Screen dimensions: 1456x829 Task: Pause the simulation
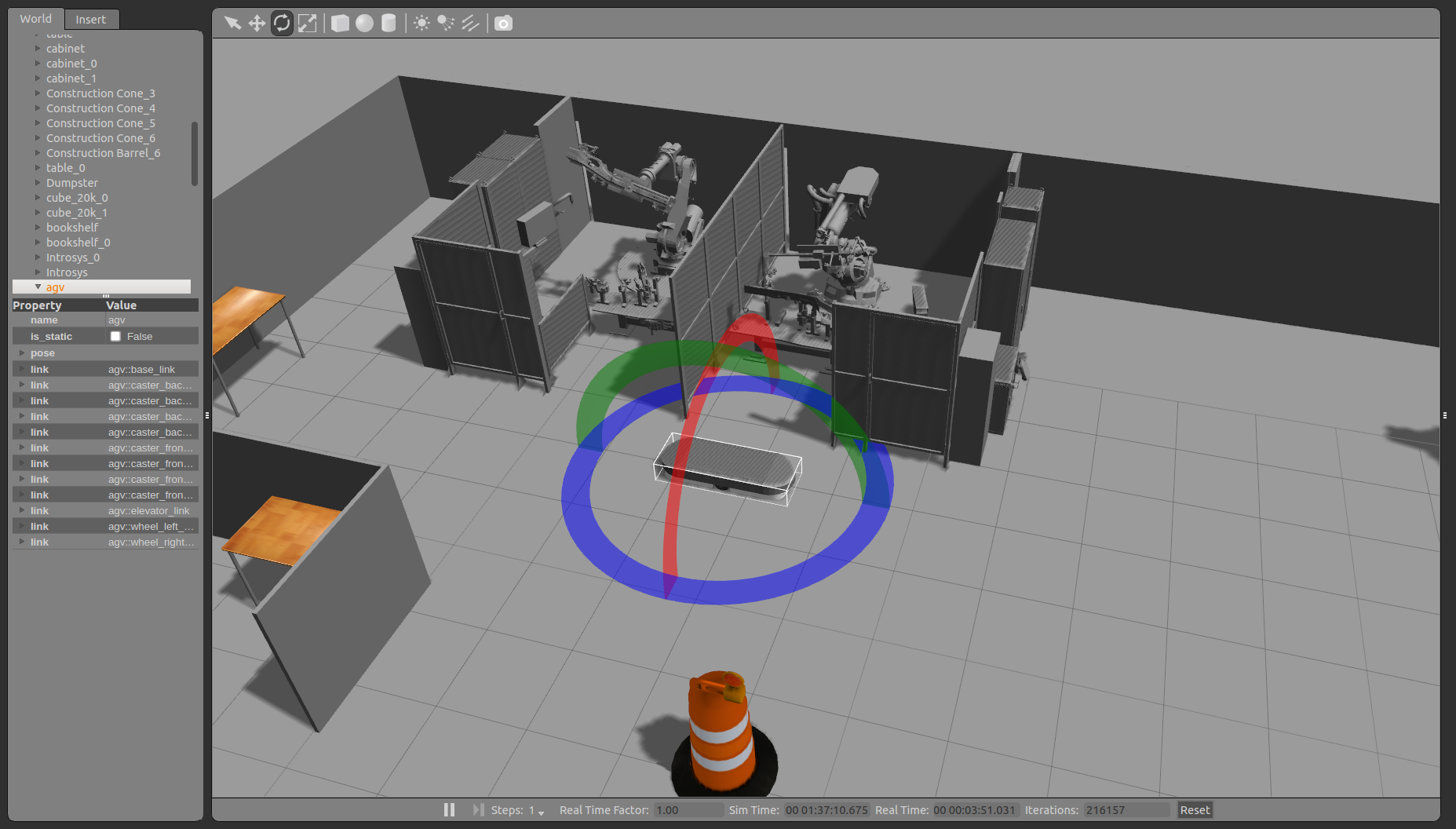(x=449, y=809)
